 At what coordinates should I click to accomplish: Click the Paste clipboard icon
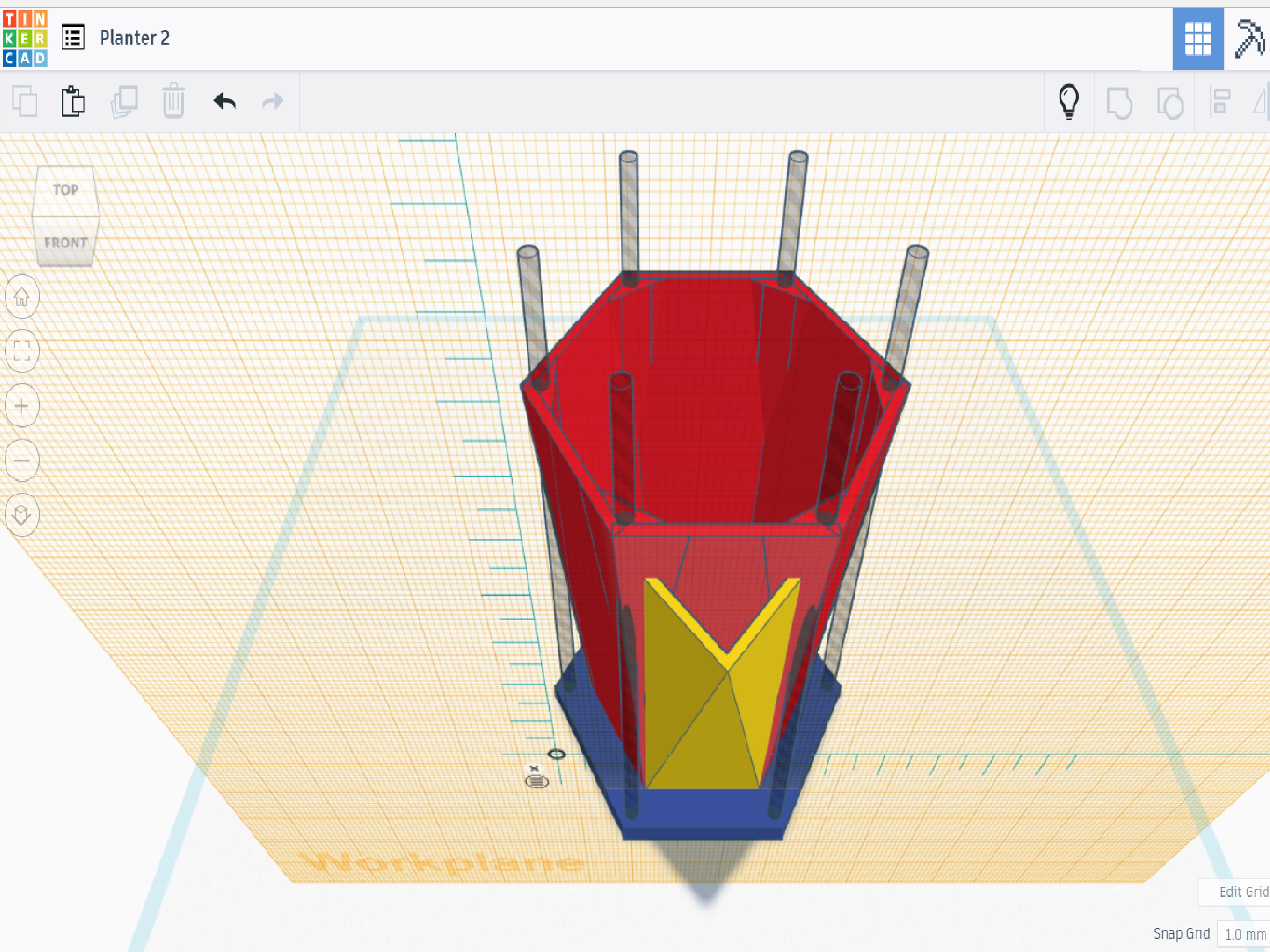point(73,102)
